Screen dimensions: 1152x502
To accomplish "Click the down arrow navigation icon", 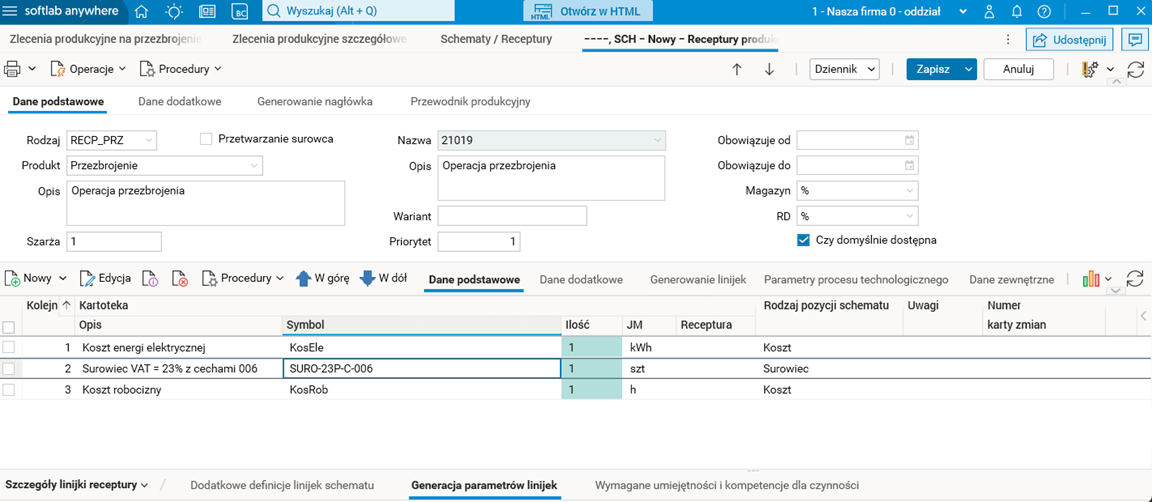I will tap(769, 69).
